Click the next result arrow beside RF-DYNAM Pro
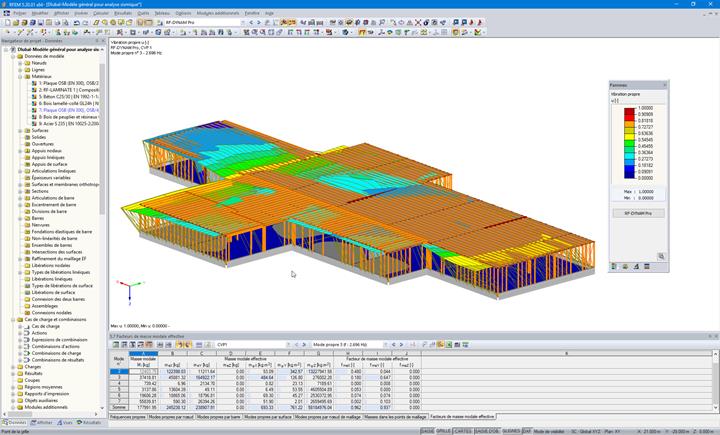720x435 pixels. pyautogui.click(x=259, y=23)
